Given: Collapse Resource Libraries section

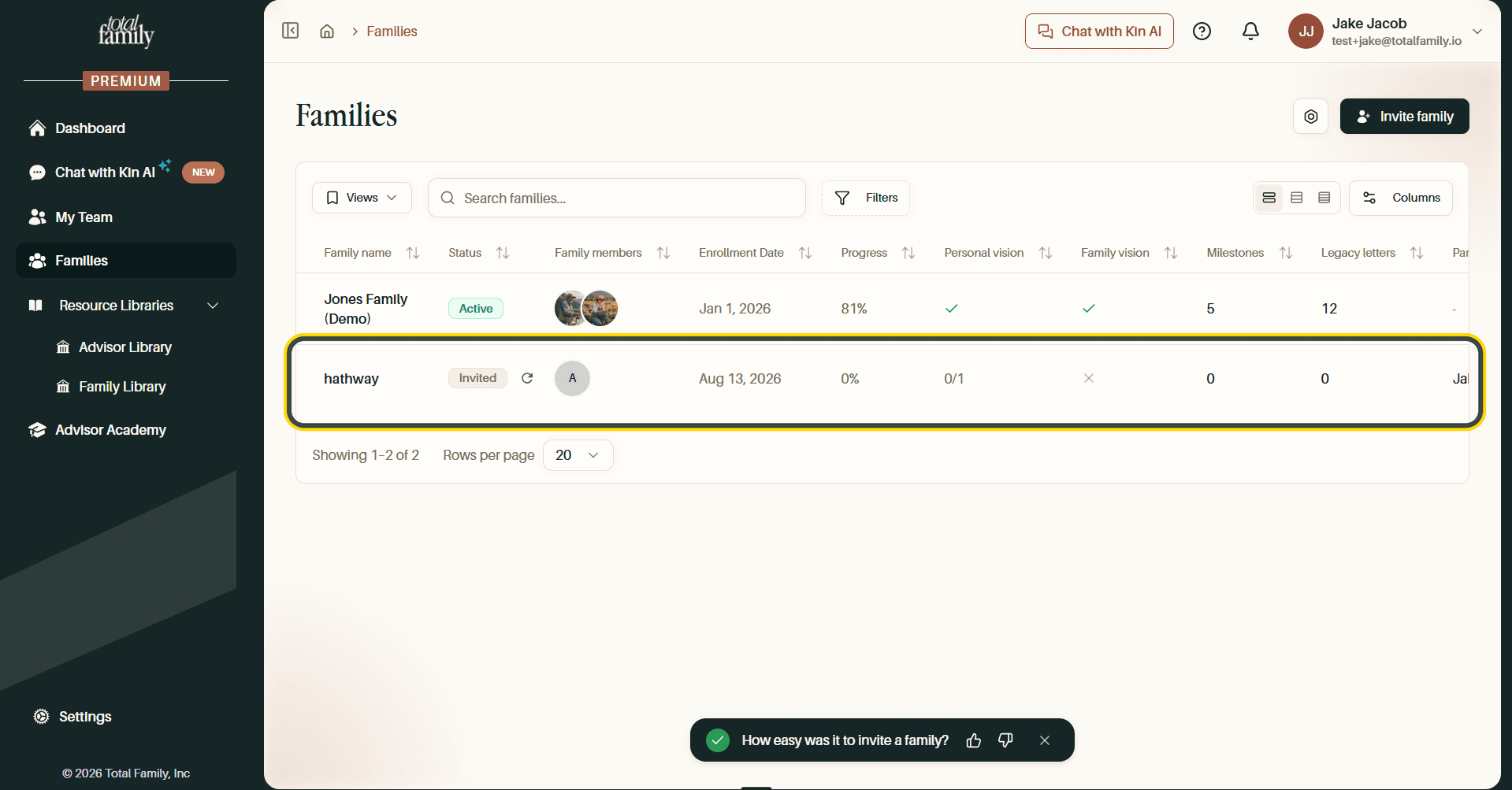Looking at the screenshot, I should point(213,306).
